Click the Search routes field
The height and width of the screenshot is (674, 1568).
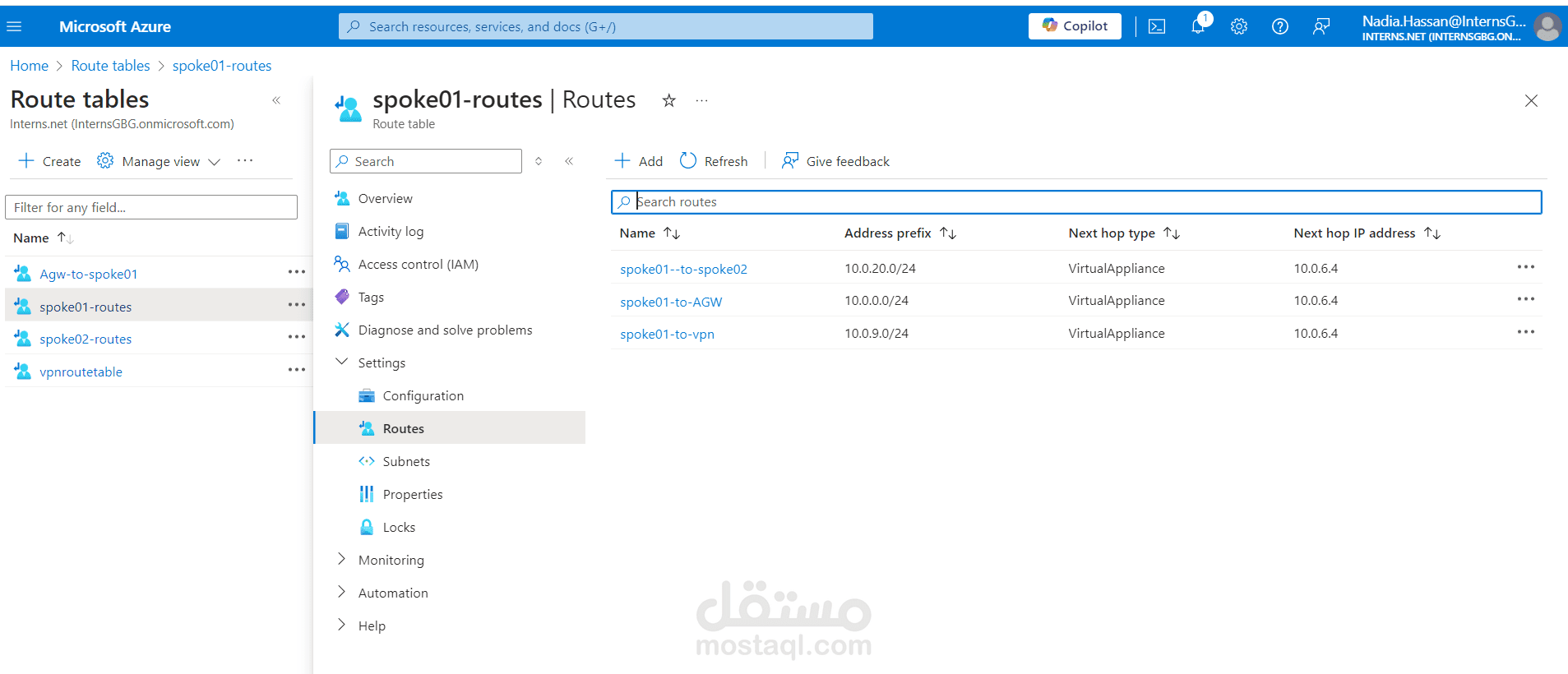[x=1076, y=202]
